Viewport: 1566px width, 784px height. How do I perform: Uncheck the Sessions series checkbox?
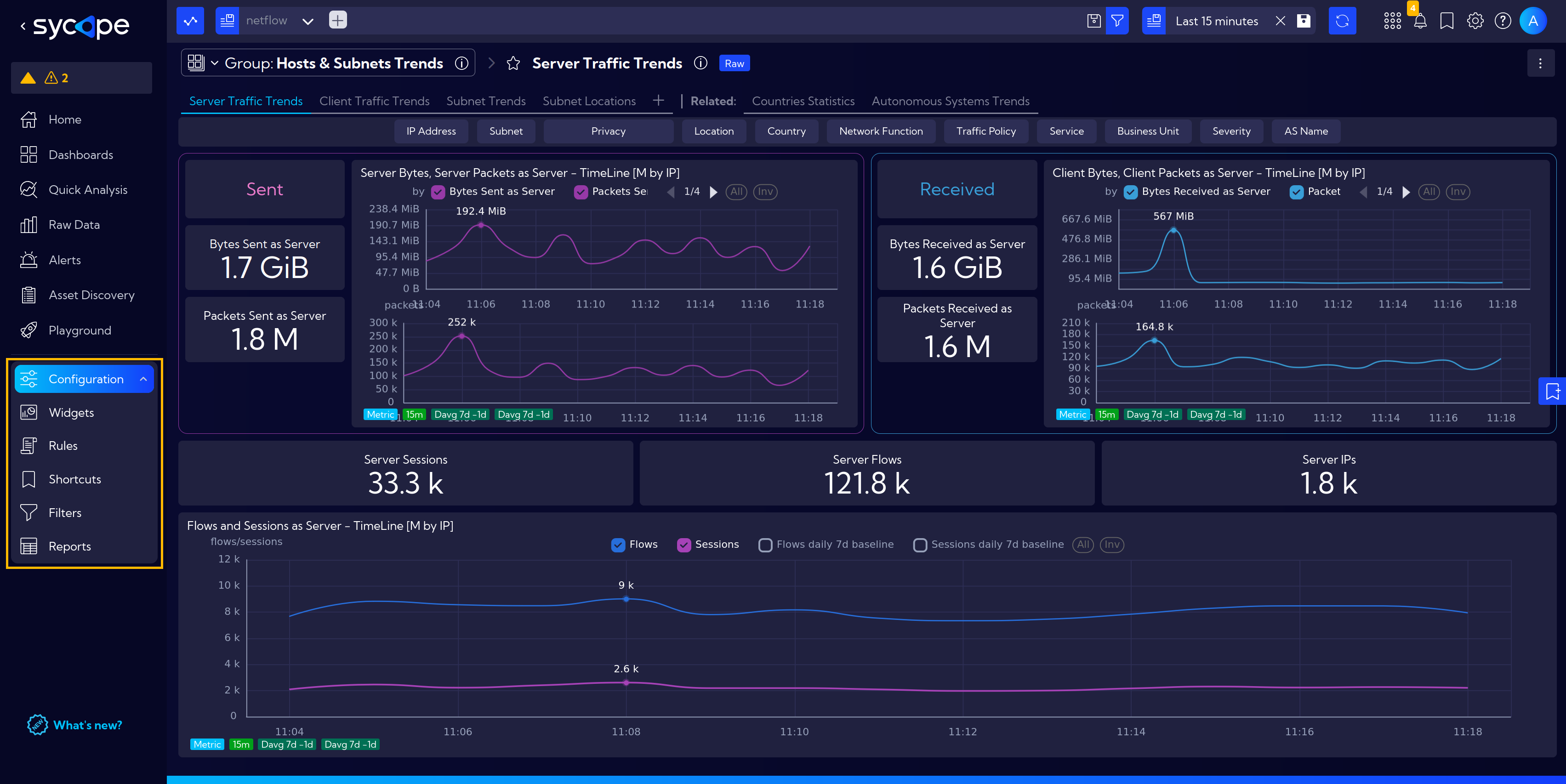pyautogui.click(x=684, y=545)
